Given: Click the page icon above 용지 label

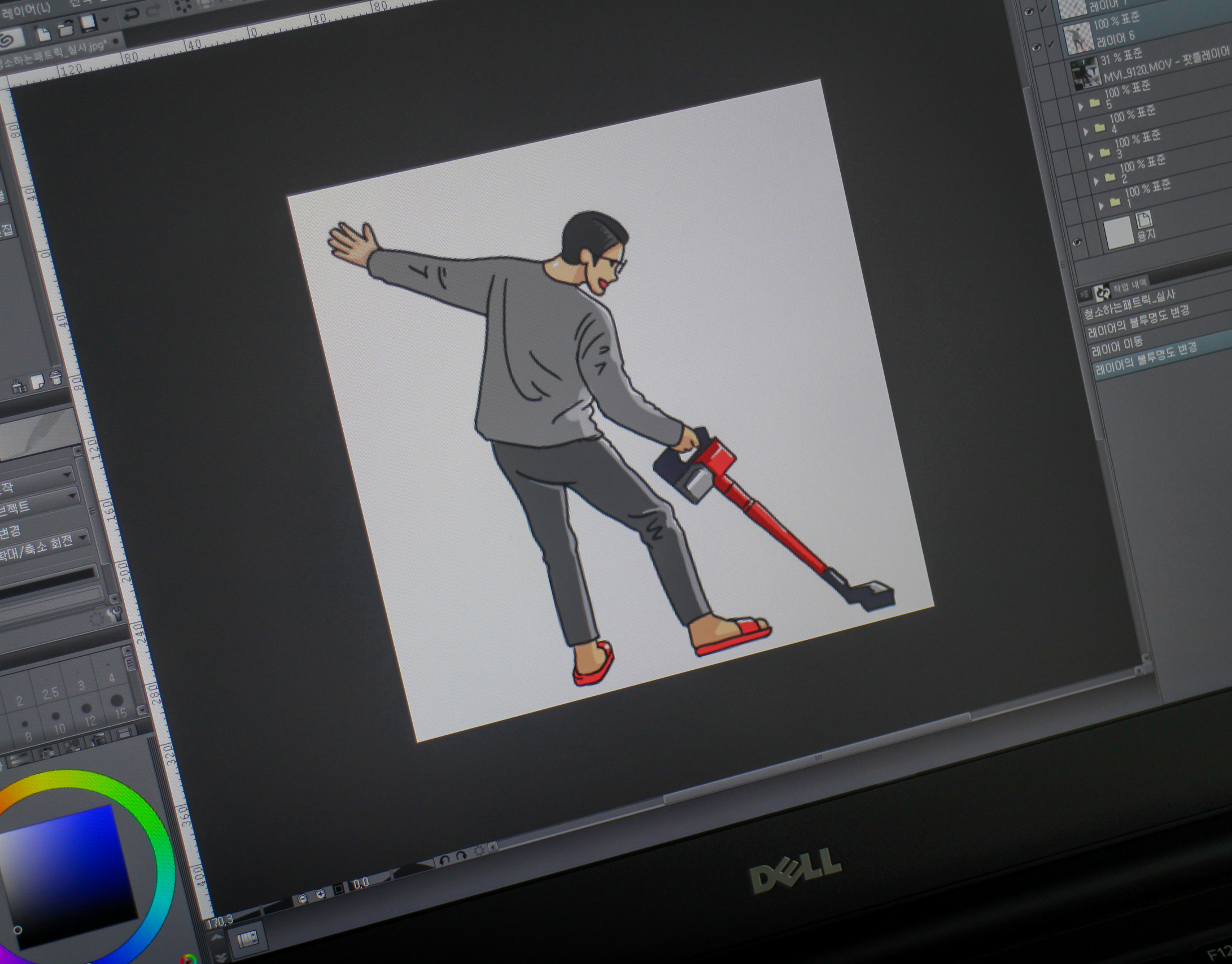Looking at the screenshot, I should [1144, 220].
